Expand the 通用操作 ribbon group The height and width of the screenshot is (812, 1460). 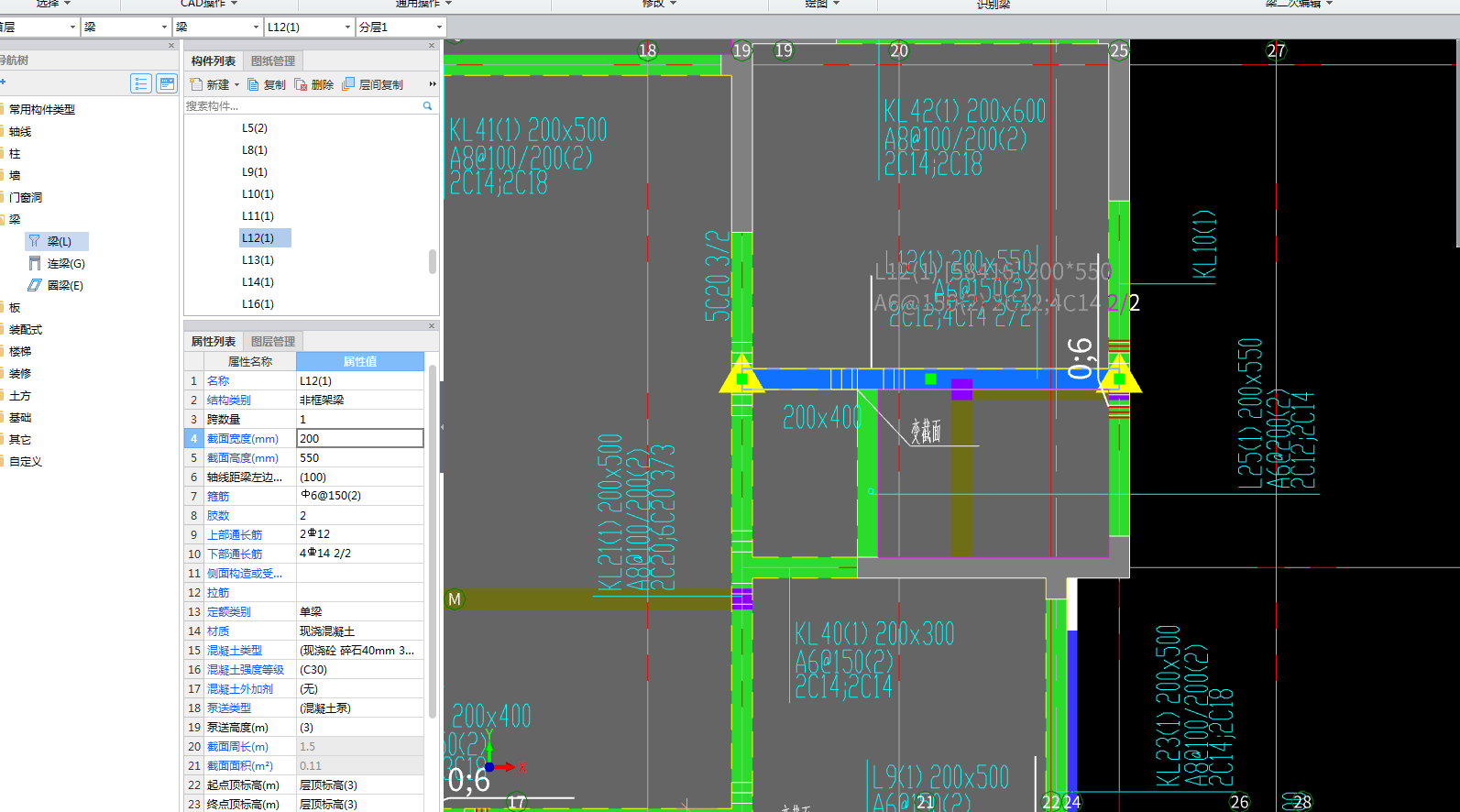click(x=448, y=4)
